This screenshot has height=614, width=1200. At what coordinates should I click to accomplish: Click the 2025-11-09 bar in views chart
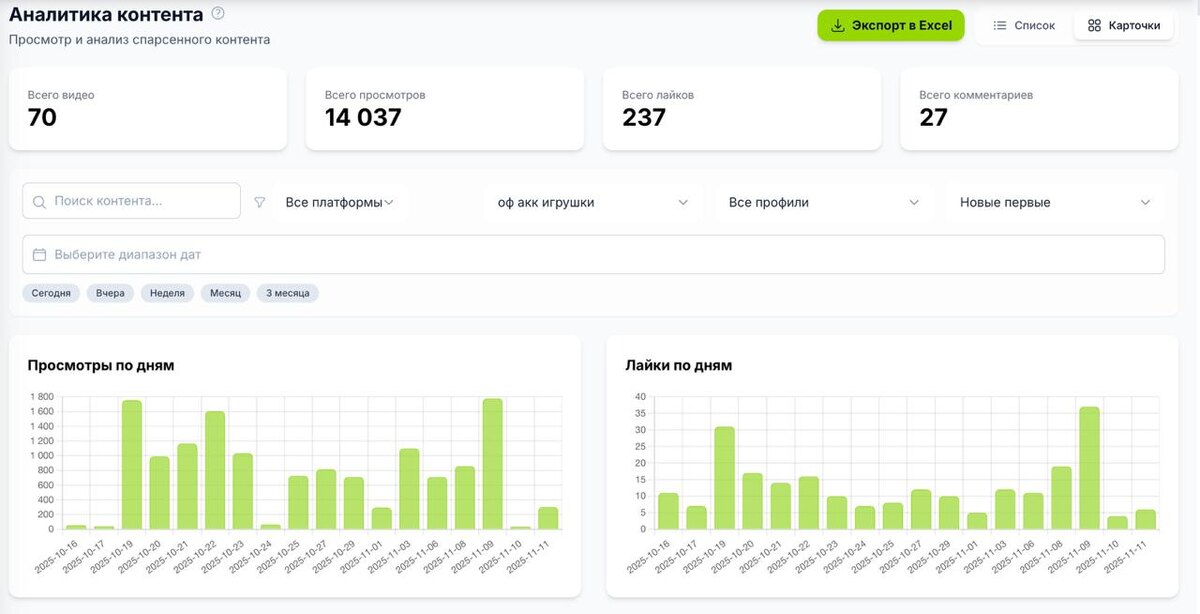[492, 464]
